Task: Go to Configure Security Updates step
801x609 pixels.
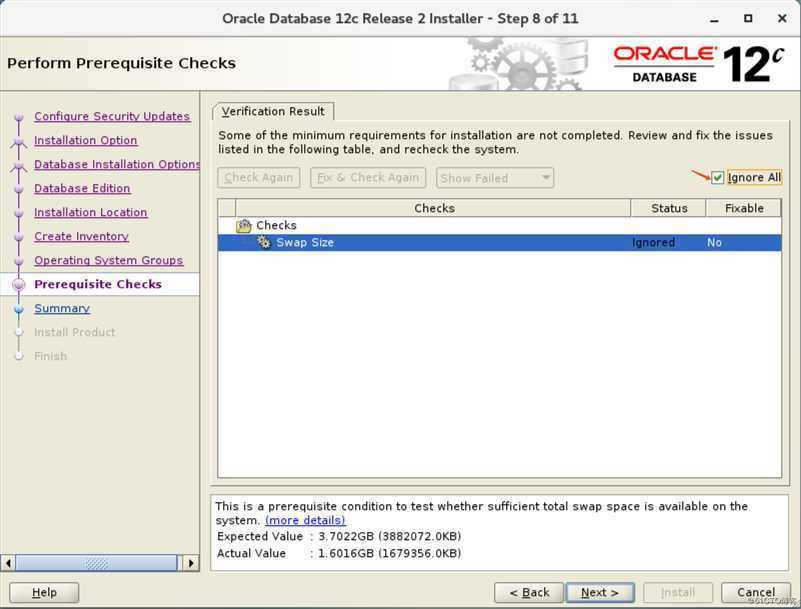Action: click(x=112, y=116)
